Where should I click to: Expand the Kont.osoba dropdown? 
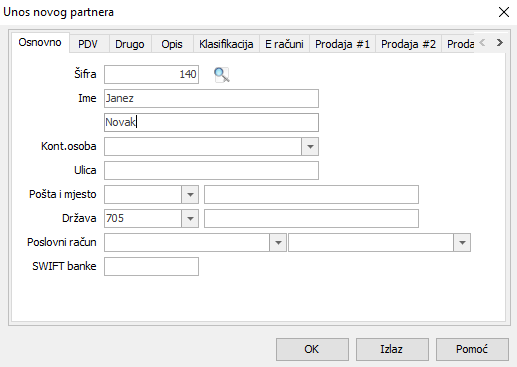(x=310, y=147)
